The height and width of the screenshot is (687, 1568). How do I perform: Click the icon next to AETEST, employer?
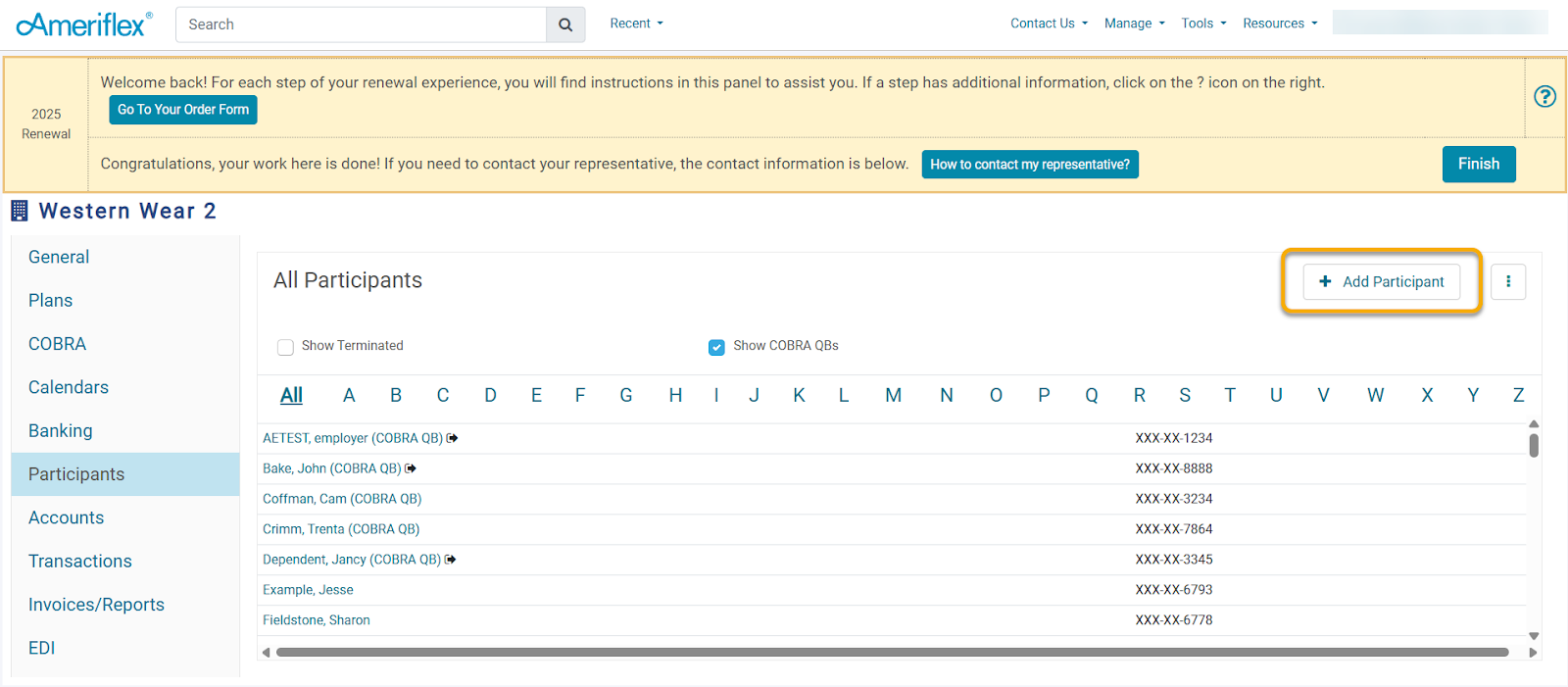[452, 438]
